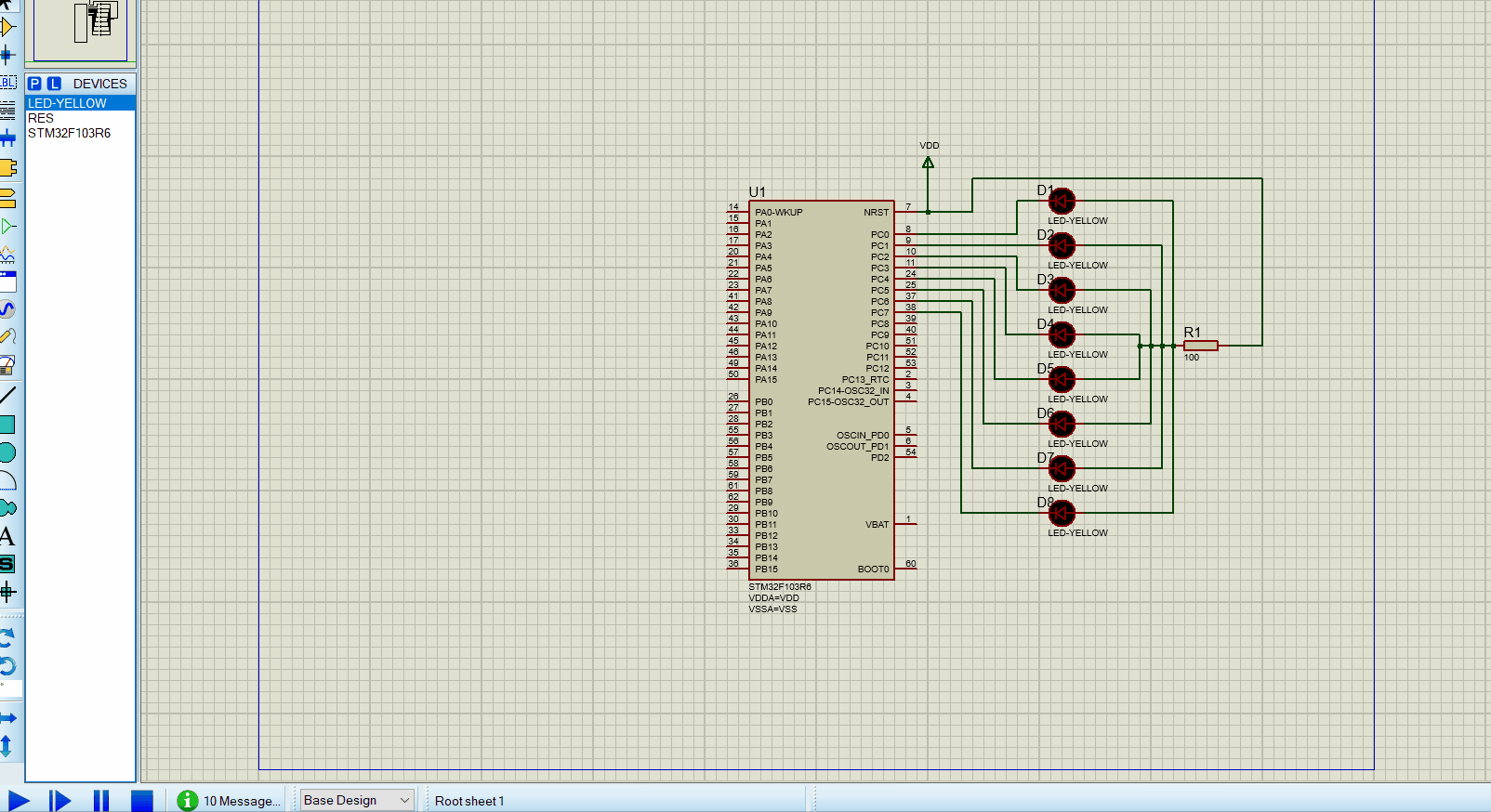Viewport: 1491px width, 812px height.
Task: Select the Active popup mode tool
Action: (x=7, y=281)
